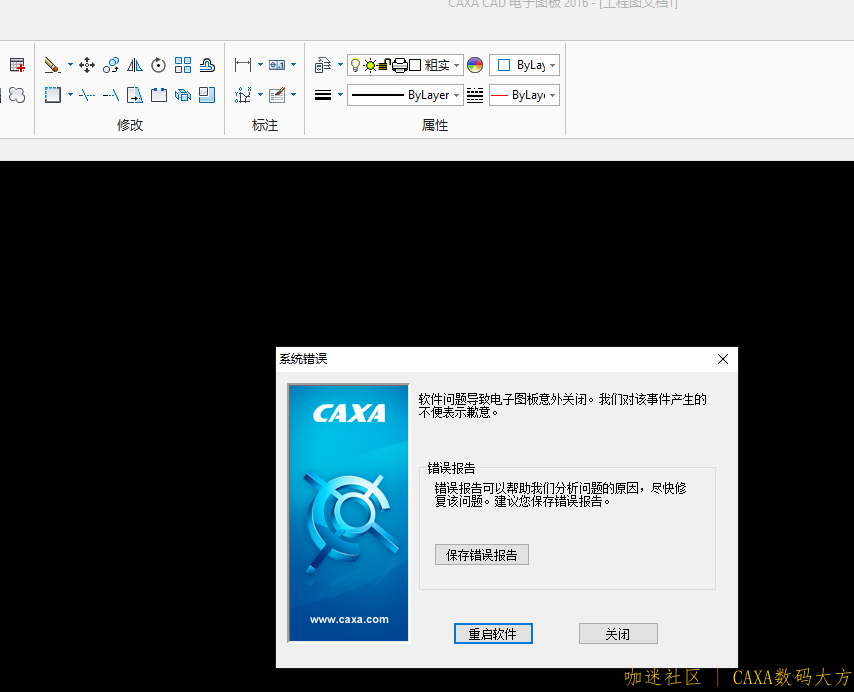This screenshot has height=692, width=854.
Task: Click the cloud-shaped icon
Action: (17, 95)
